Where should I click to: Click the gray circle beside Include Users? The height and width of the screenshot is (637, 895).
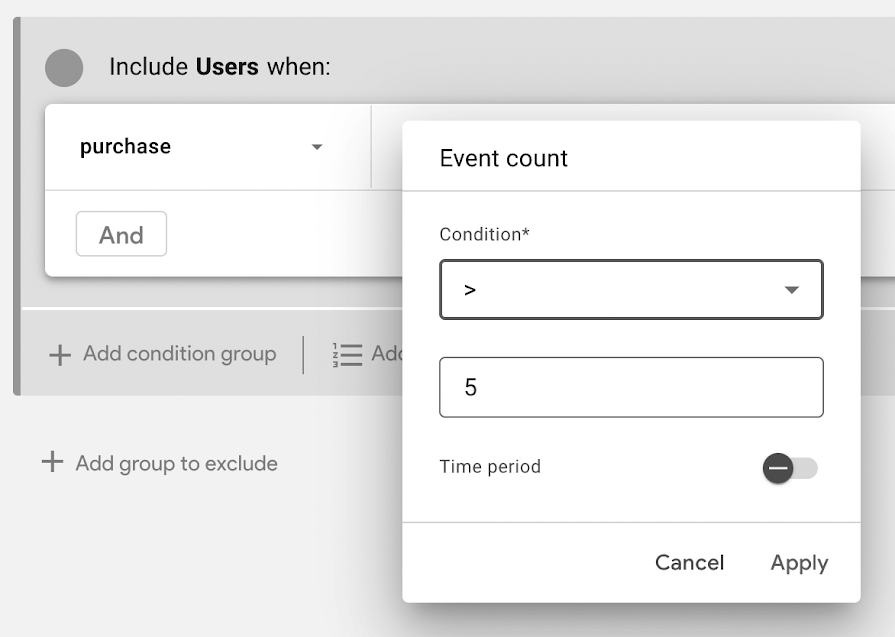point(64,67)
